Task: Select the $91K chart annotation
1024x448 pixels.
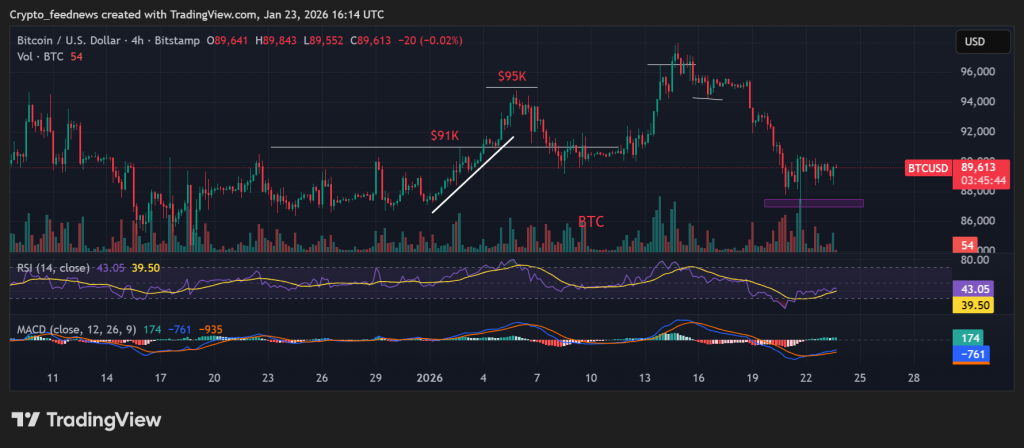Action: [x=445, y=136]
